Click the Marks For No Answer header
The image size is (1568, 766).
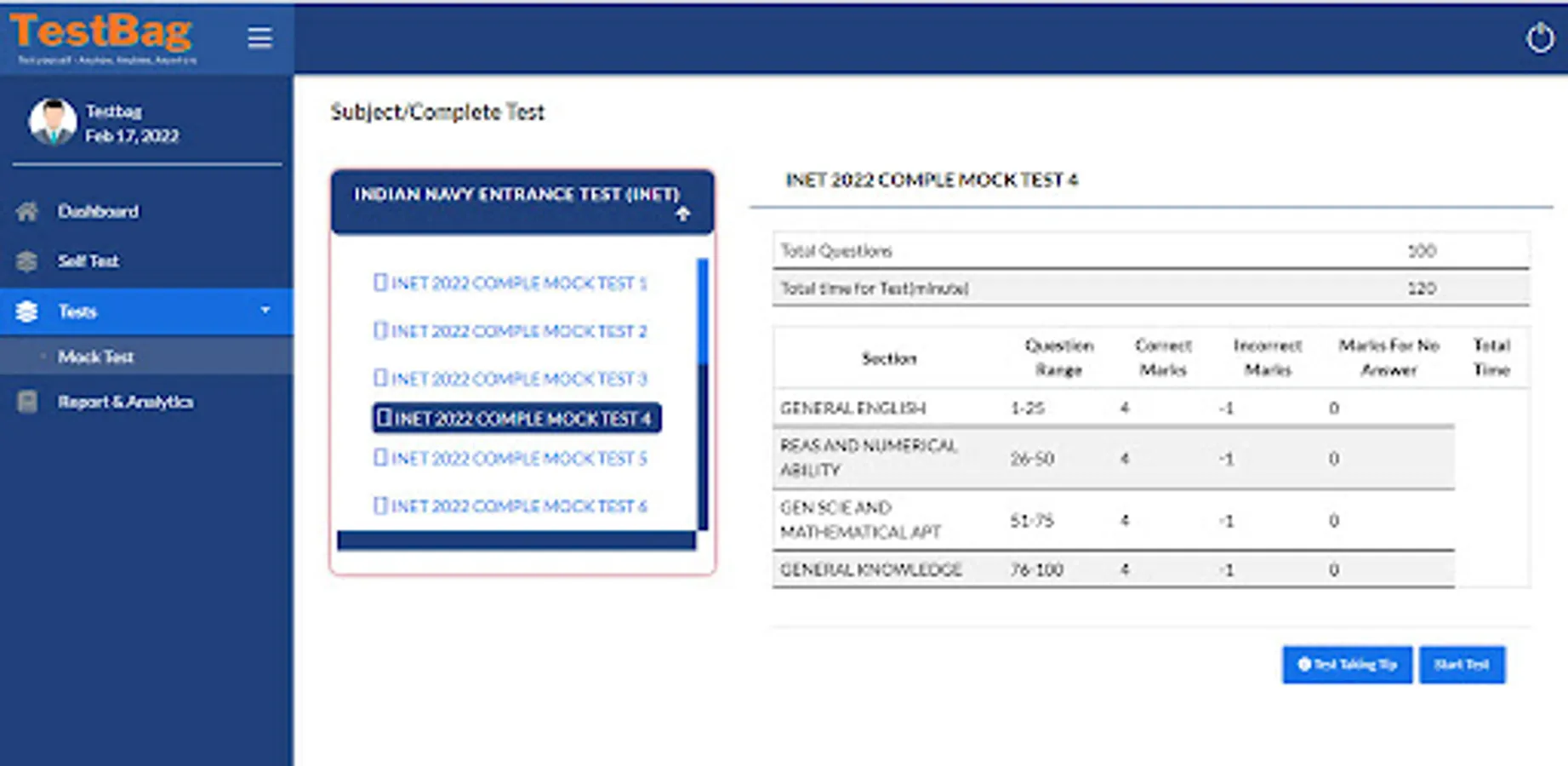1389,357
